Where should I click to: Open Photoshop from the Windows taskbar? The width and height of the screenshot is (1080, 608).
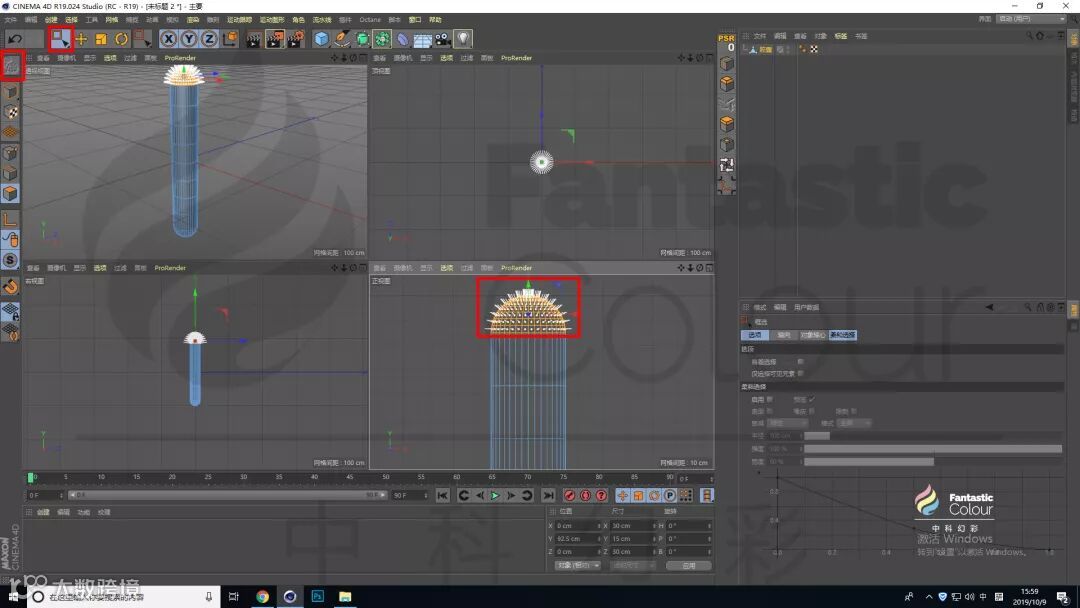click(x=316, y=597)
